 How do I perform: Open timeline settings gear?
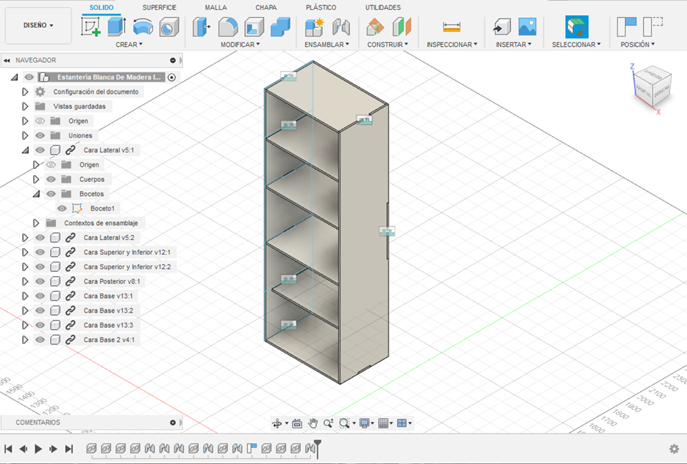coord(674,449)
